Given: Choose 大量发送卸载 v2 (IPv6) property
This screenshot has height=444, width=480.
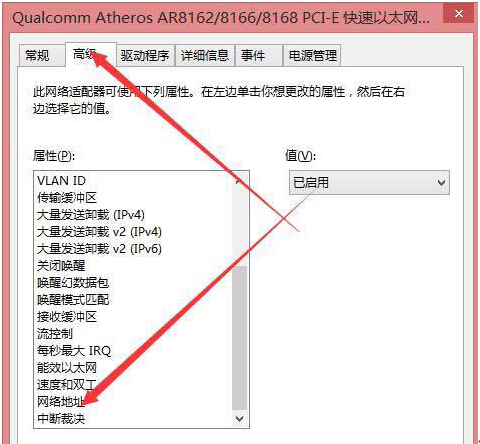Looking at the screenshot, I should tap(99, 249).
